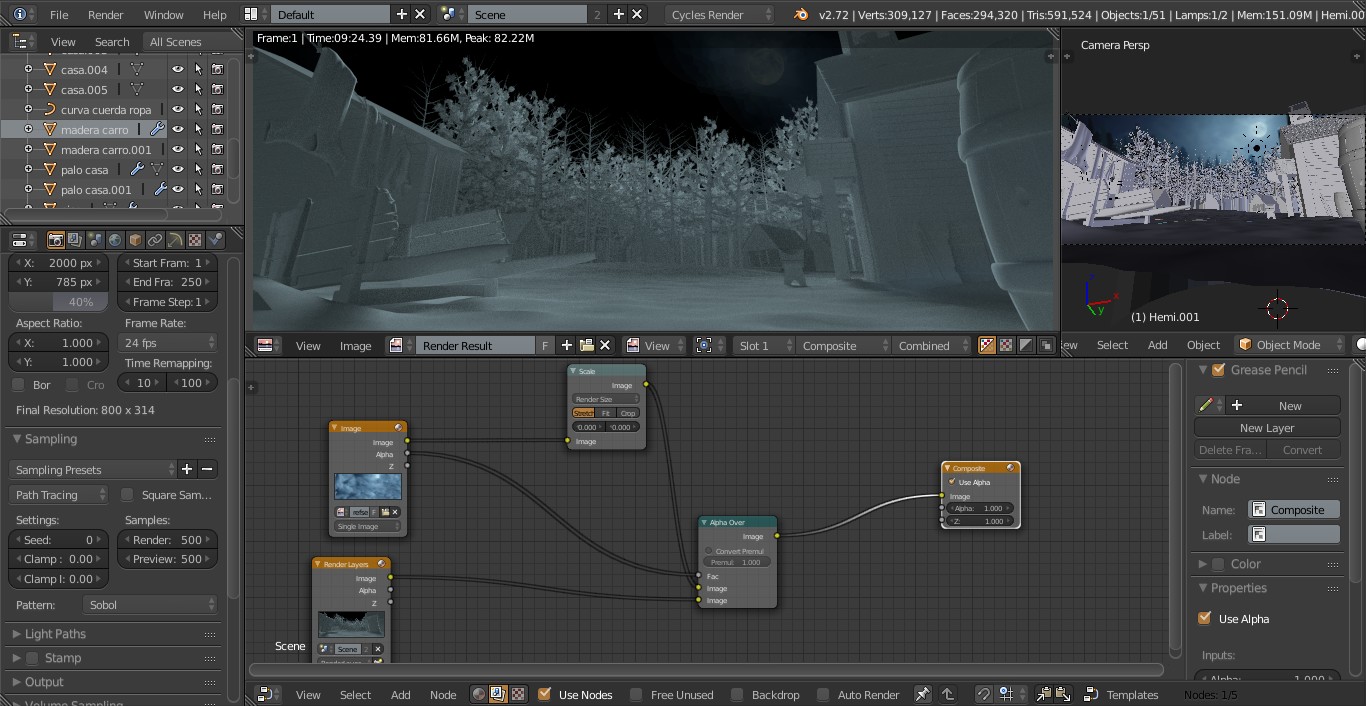Enable Auto Render checkbox
The width and height of the screenshot is (1366, 706).
(823, 694)
